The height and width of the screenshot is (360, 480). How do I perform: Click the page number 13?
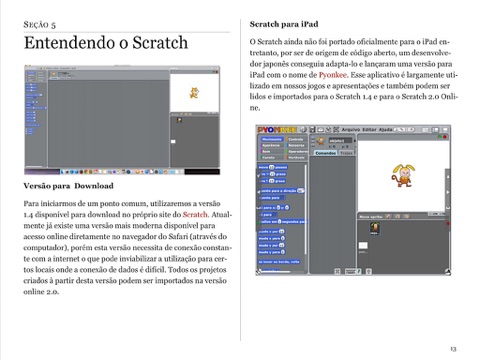[453, 349]
